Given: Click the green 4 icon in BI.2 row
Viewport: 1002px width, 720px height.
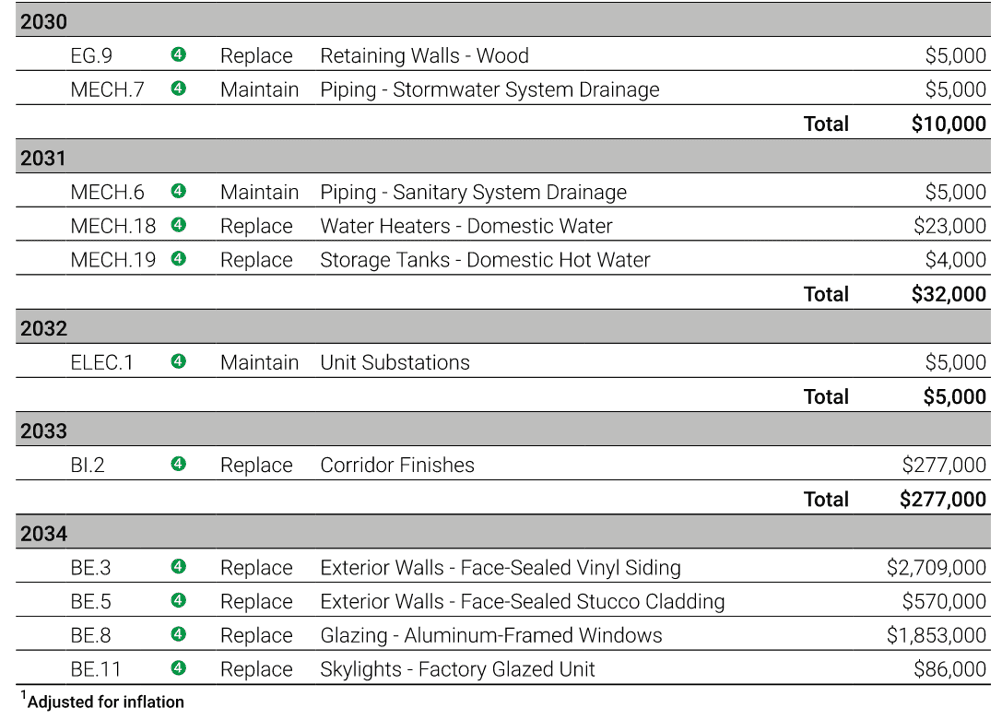Looking at the screenshot, I should point(178,464).
